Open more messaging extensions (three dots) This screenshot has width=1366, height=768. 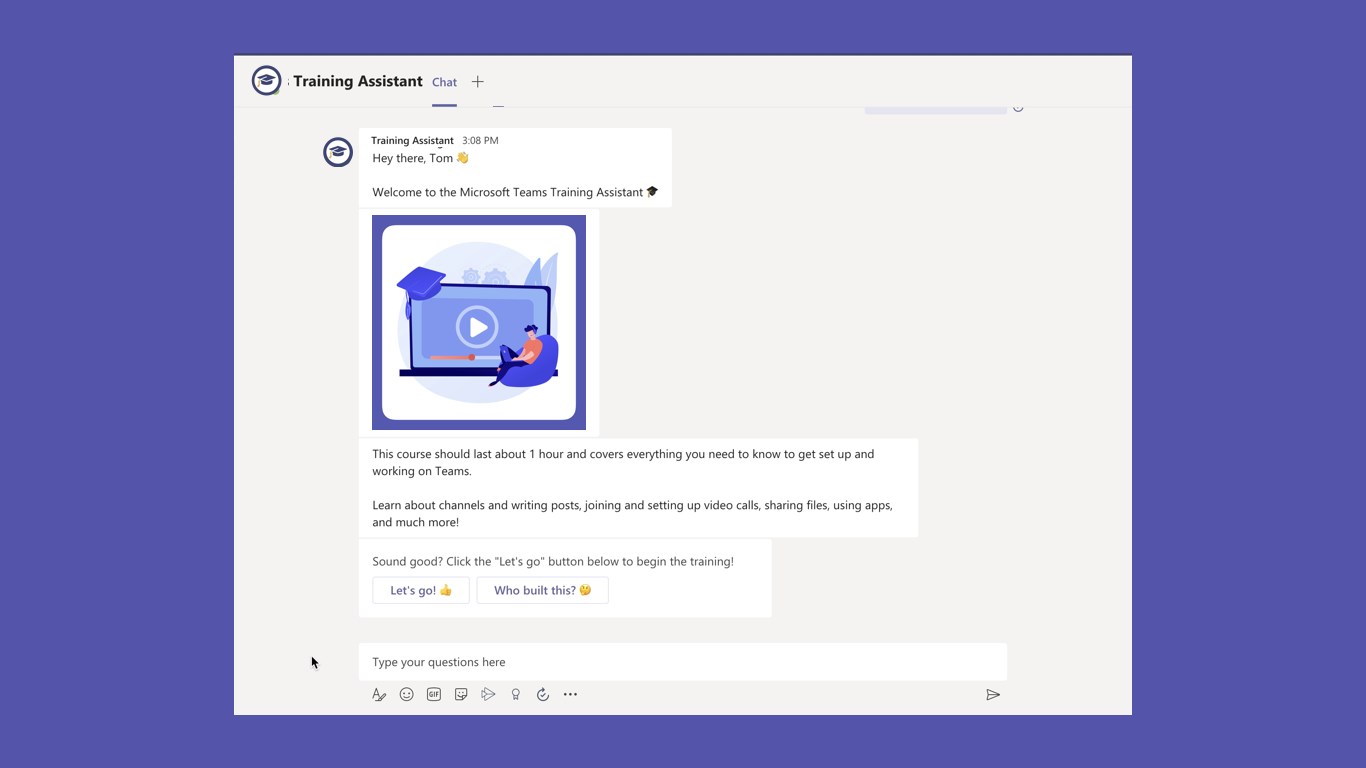(x=570, y=694)
